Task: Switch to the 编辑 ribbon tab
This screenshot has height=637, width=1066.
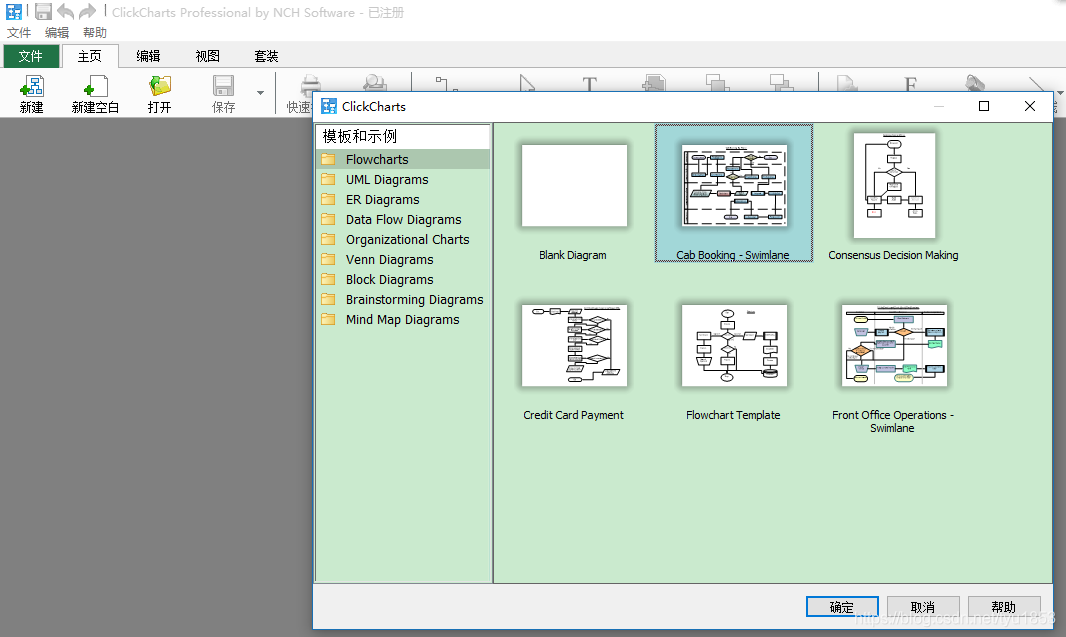Action: pyautogui.click(x=148, y=56)
